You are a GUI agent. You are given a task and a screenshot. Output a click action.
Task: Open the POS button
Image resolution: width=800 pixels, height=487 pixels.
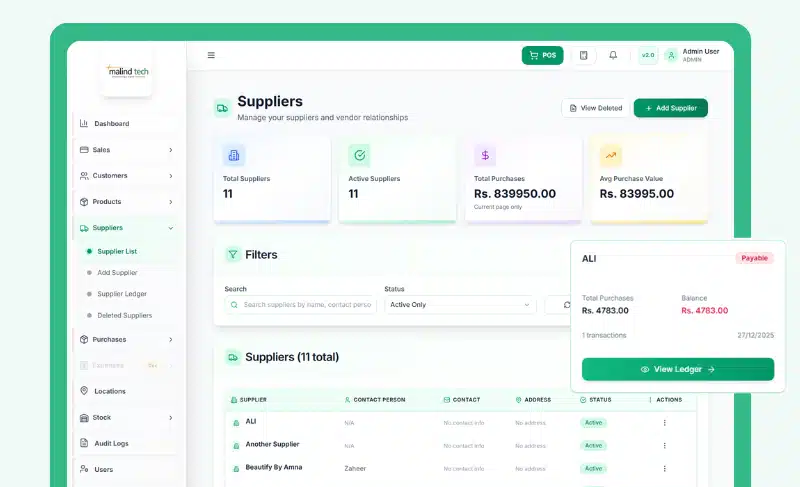tap(542, 55)
